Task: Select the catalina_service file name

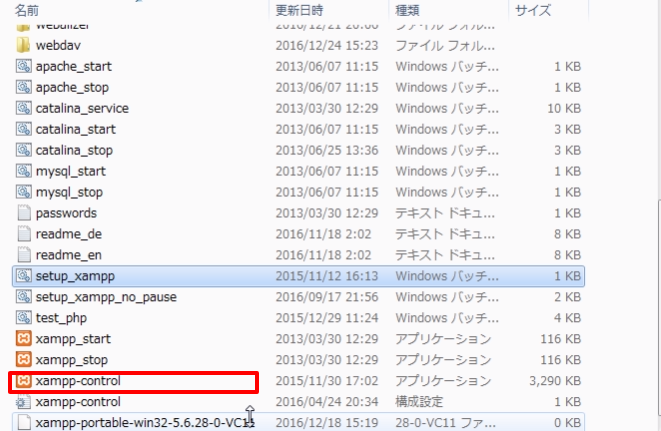Action: coord(82,108)
